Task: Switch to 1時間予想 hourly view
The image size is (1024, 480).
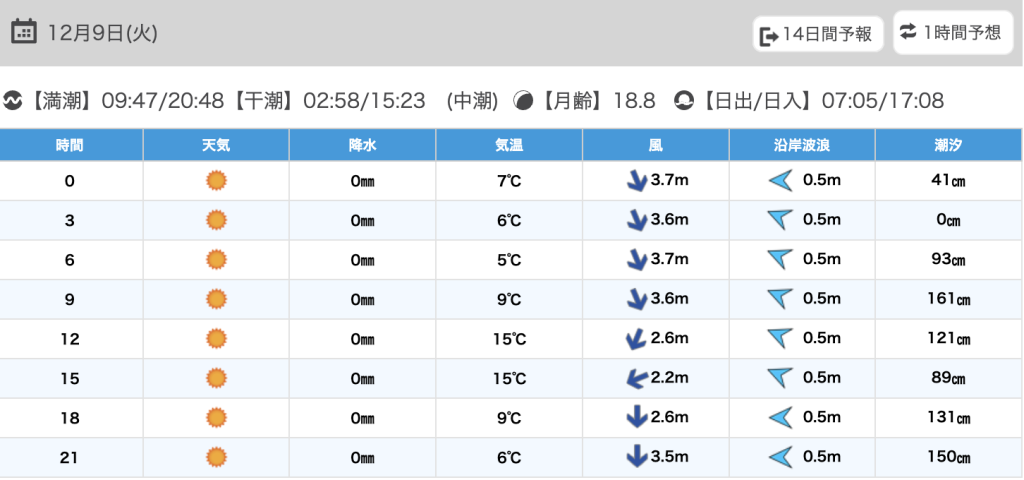Action: [950, 33]
